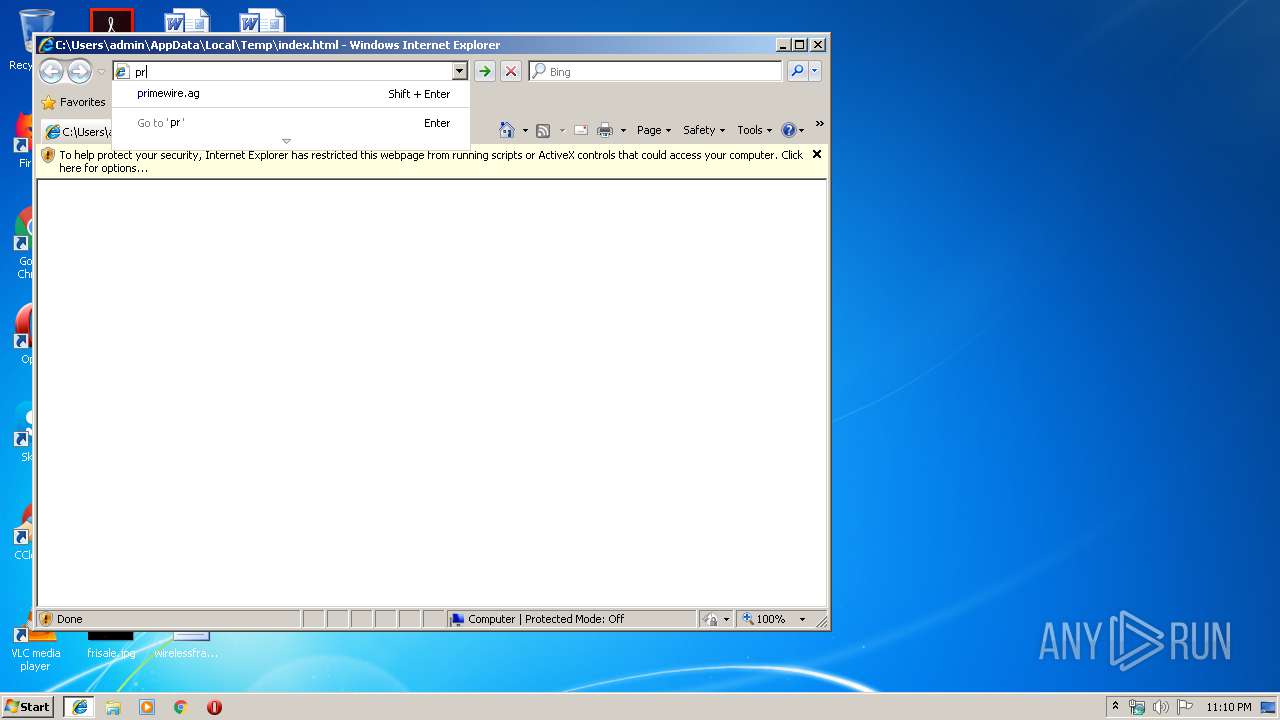This screenshot has height=720, width=1280.
Task: Click the Internet Explorer title bar icon
Action: [45, 45]
